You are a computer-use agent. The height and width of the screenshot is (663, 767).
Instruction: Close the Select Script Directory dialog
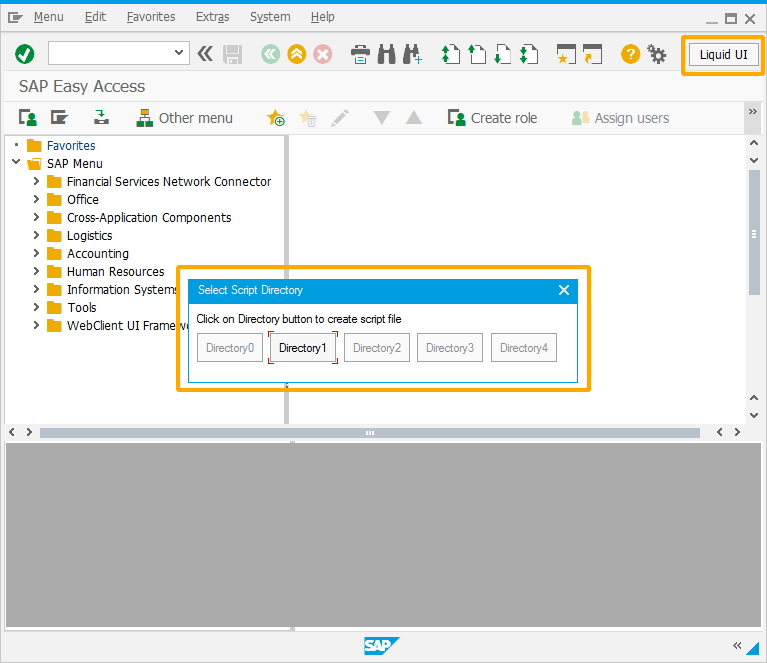tap(564, 290)
